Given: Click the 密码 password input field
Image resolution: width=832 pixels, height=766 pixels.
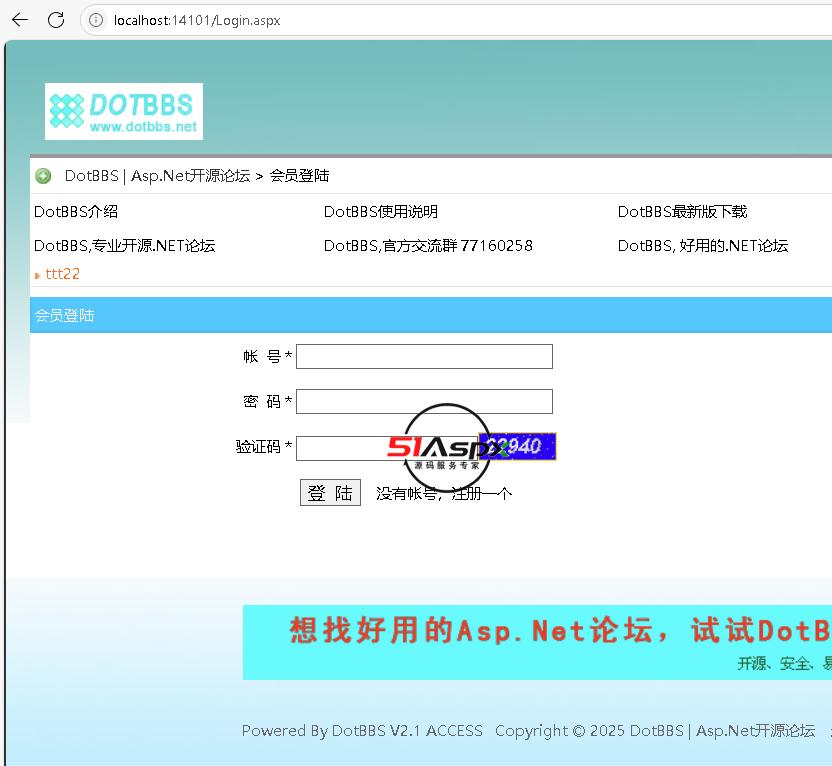Looking at the screenshot, I should tap(424, 402).
